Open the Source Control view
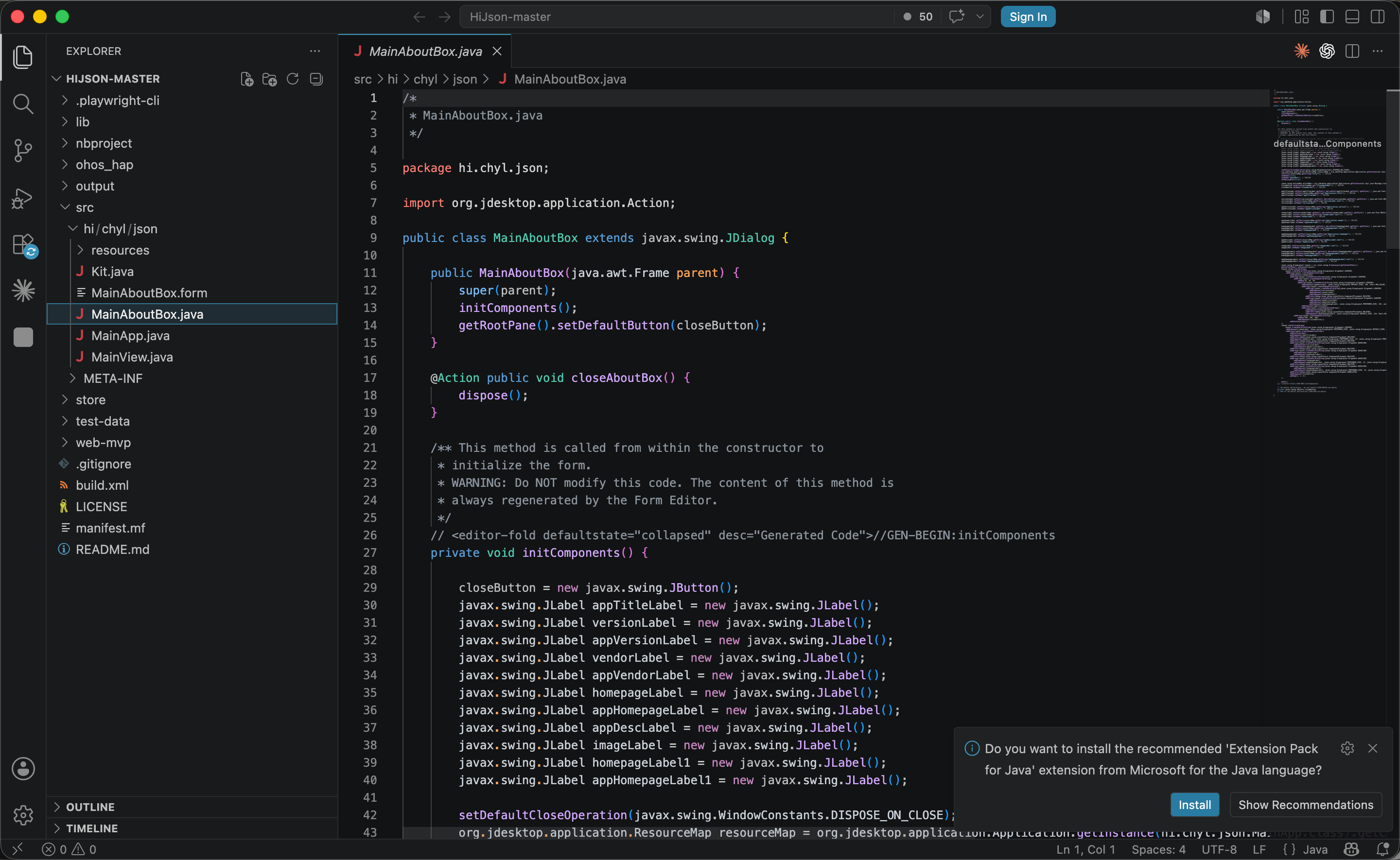The image size is (1400, 860). (23, 150)
